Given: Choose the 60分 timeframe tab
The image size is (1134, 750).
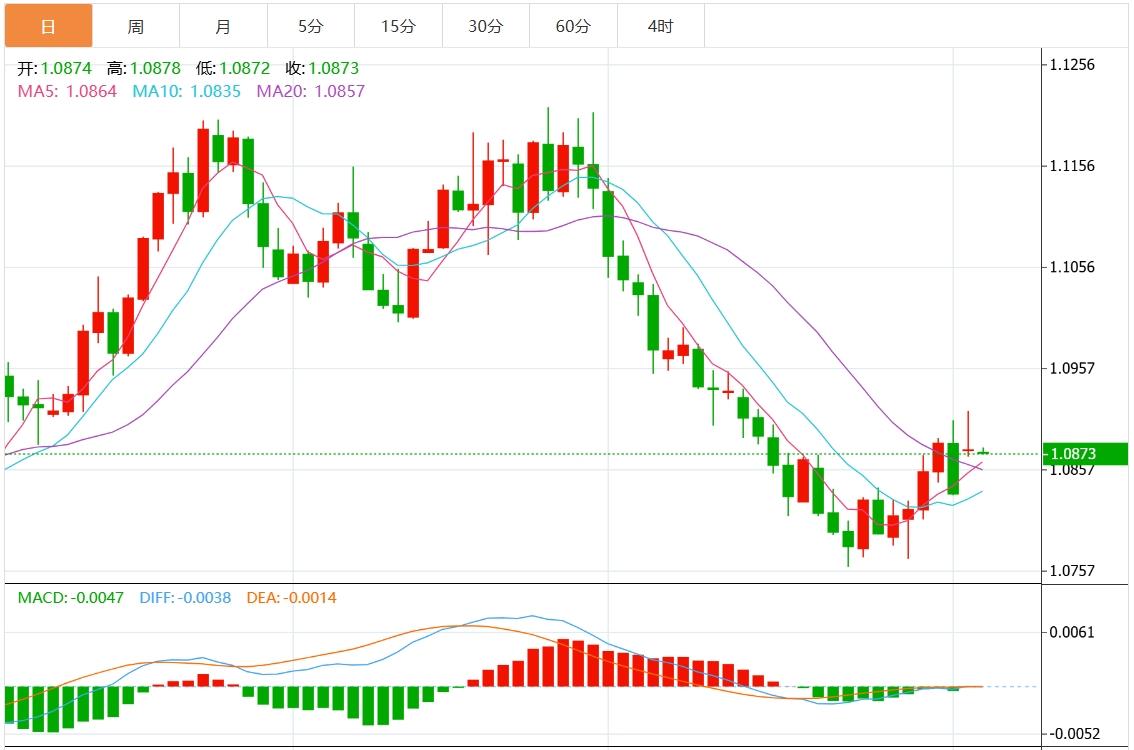Looking at the screenshot, I should pos(573,26).
